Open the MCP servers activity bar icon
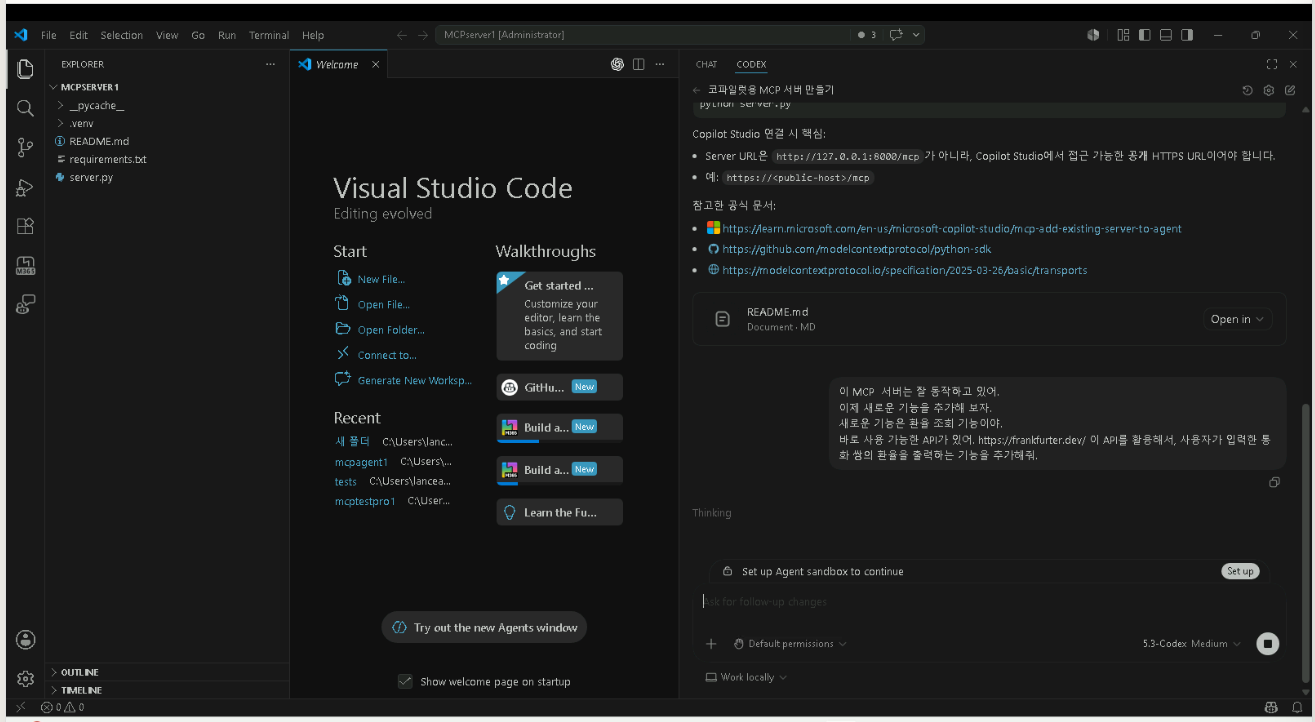Screen dimensions: 1315x722 (26, 265)
